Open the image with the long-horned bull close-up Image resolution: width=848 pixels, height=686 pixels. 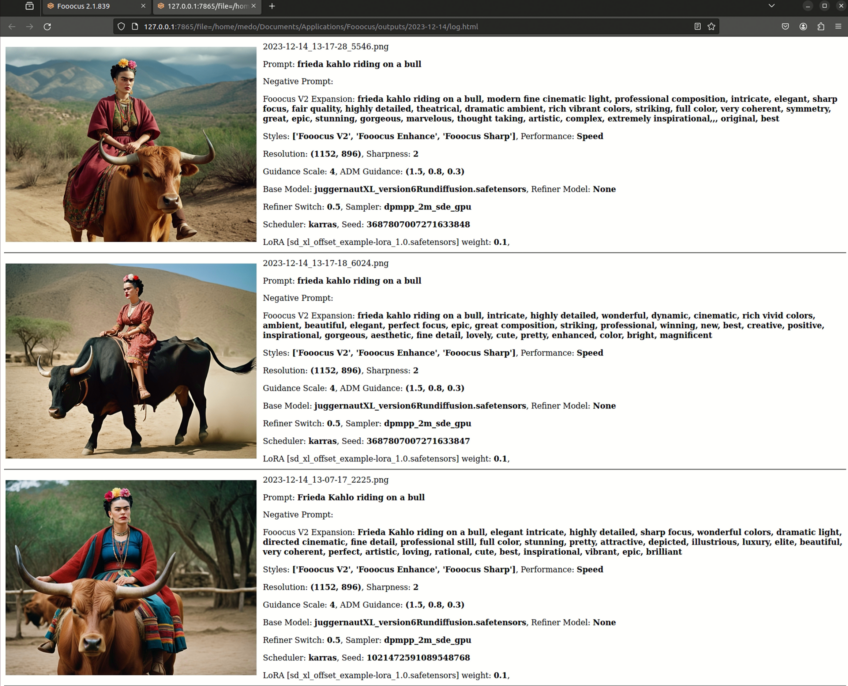point(131,577)
